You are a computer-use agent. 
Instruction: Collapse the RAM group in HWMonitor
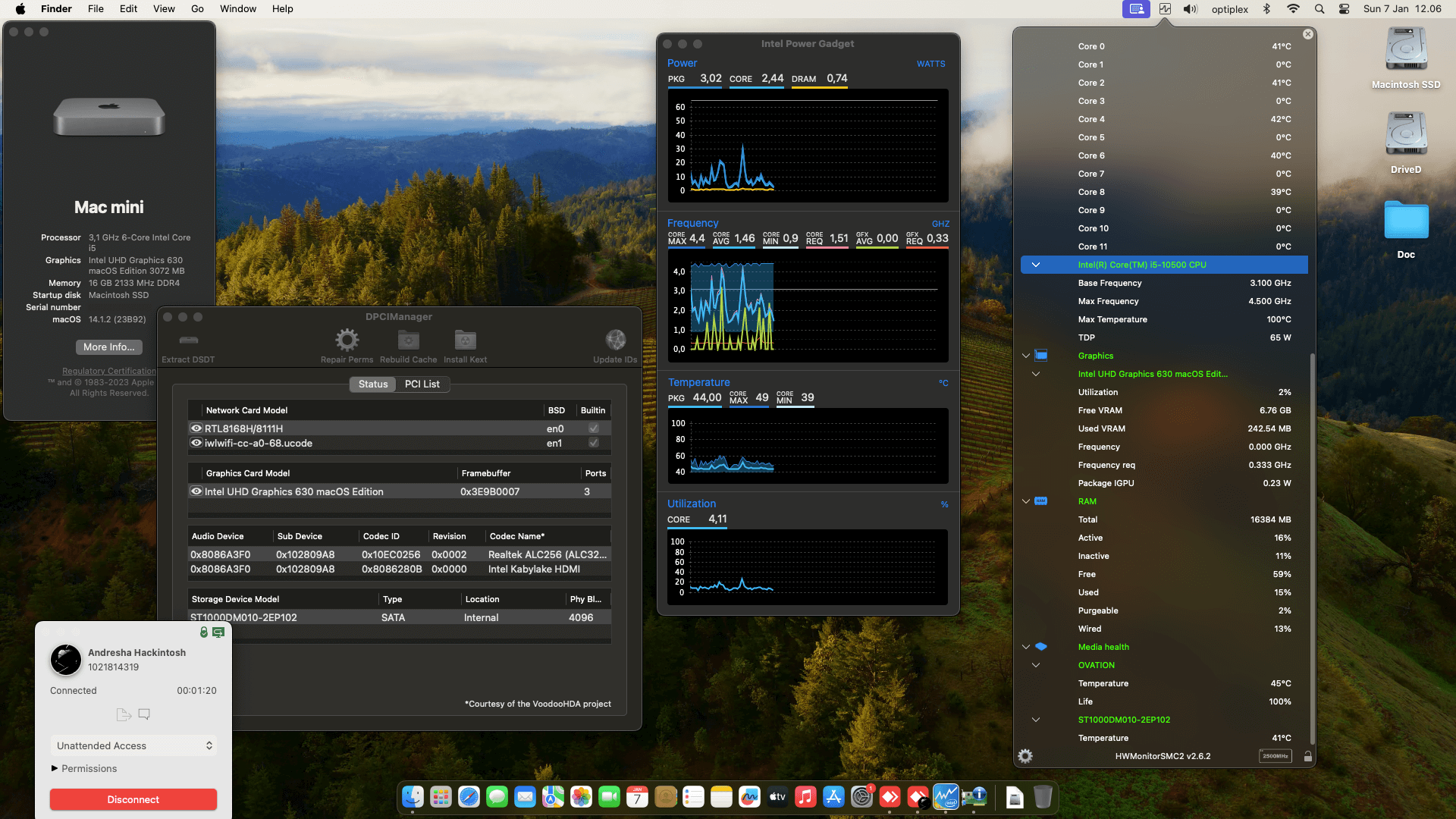tap(1026, 501)
